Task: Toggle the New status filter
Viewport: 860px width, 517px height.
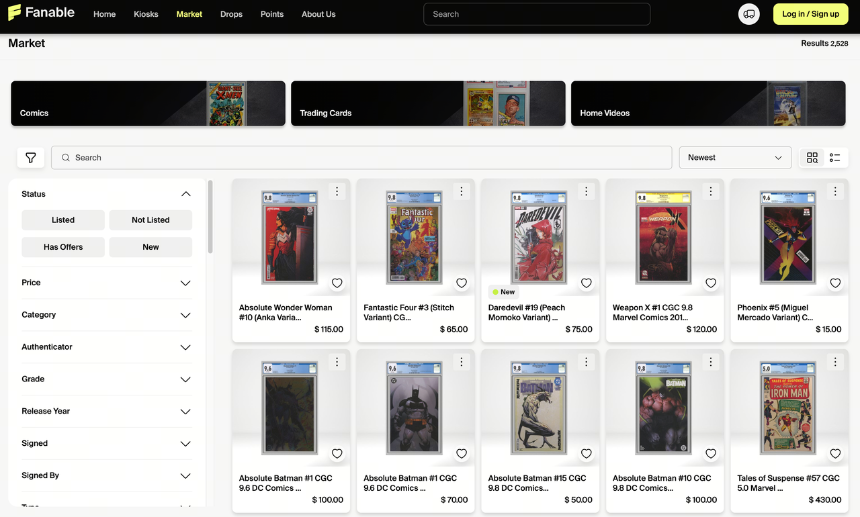Action: click(150, 247)
